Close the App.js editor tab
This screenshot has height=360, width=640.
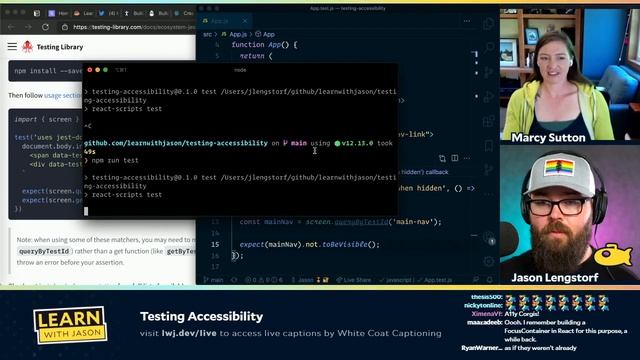pyautogui.click(x=244, y=21)
